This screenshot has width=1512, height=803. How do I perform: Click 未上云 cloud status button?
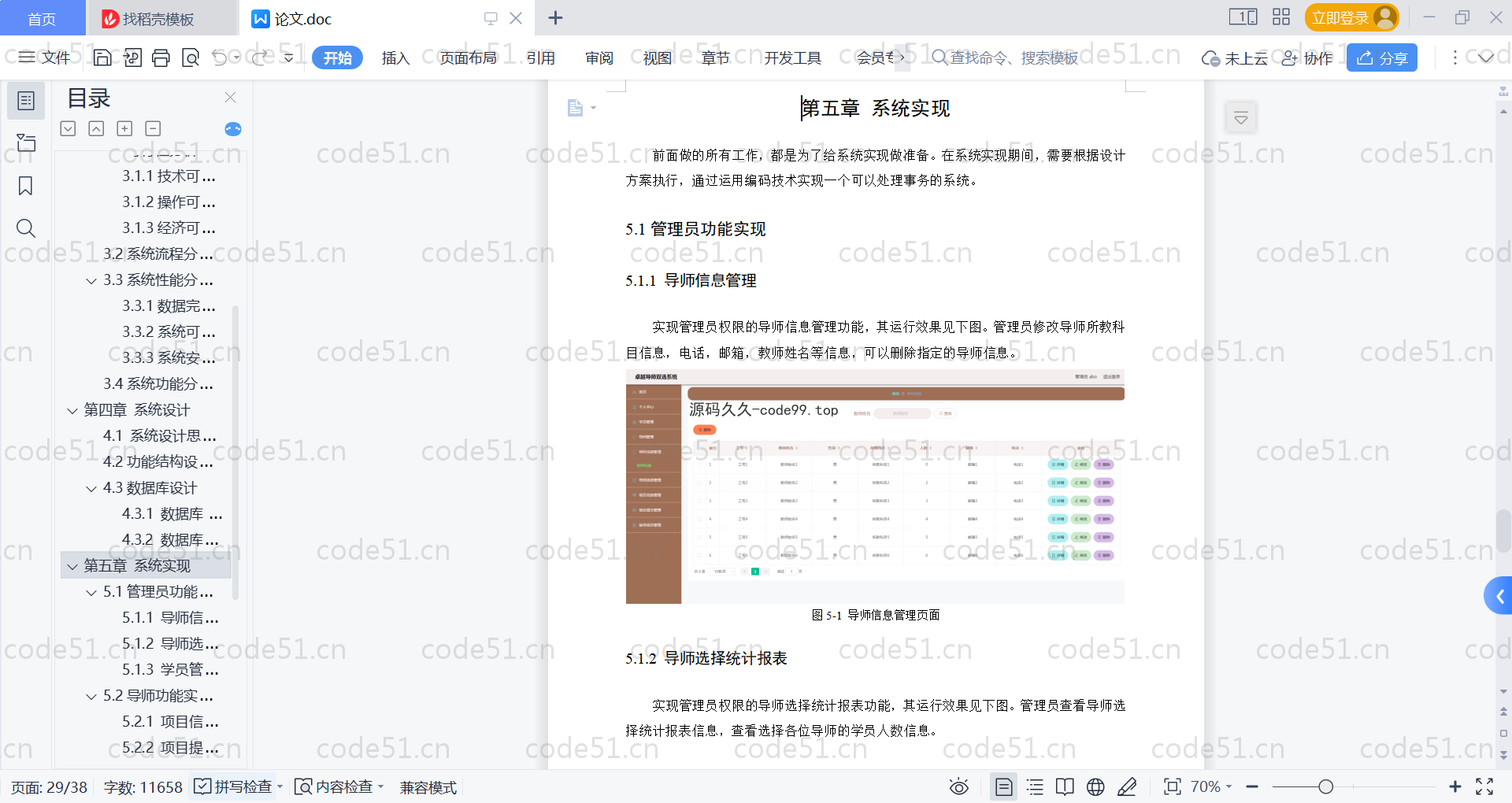(x=1235, y=58)
